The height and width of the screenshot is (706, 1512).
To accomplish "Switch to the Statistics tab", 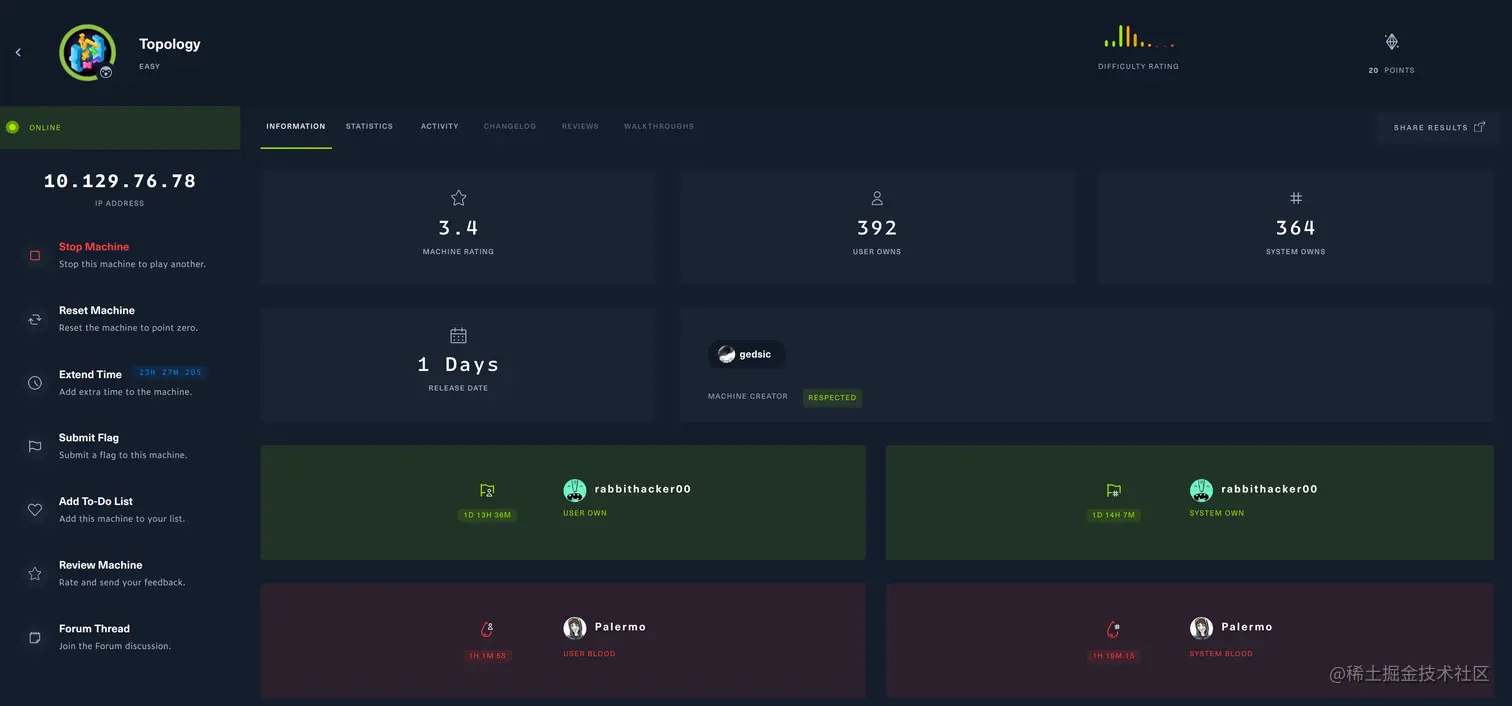I will (x=369, y=126).
